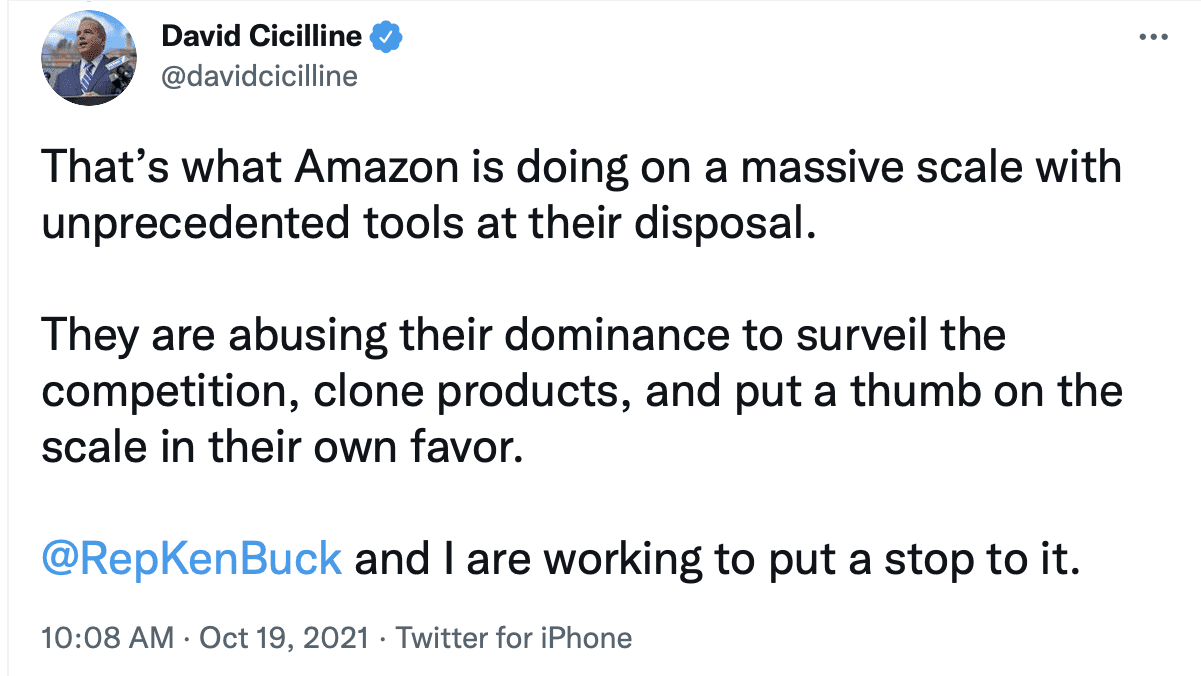Image resolution: width=1201 pixels, height=676 pixels.
Task: Follow the @RepKenBuck mention link
Action: (x=191, y=560)
